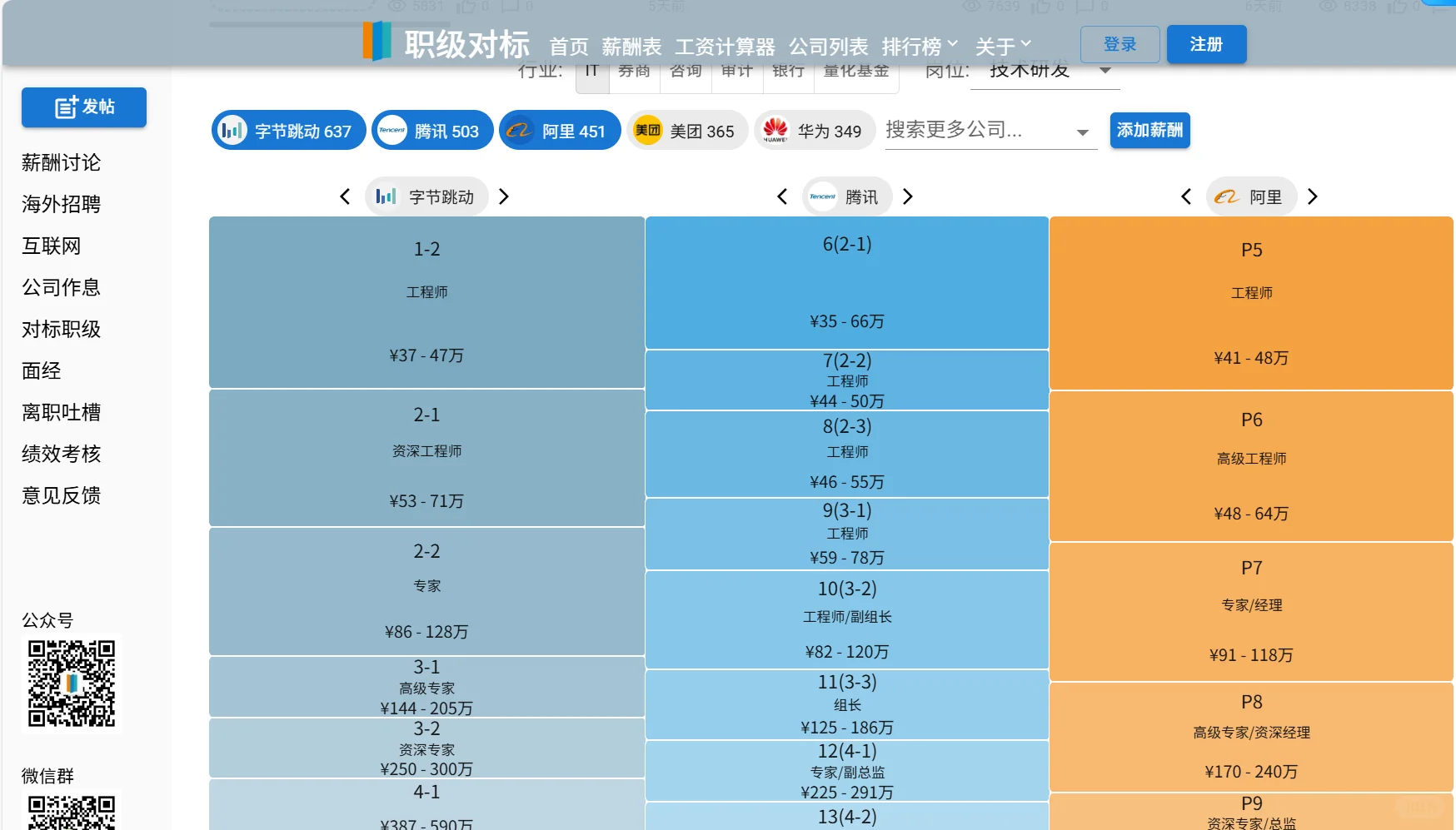Open 薪酬讨论 in the sidebar
The image size is (1456, 830).
pyautogui.click(x=61, y=162)
